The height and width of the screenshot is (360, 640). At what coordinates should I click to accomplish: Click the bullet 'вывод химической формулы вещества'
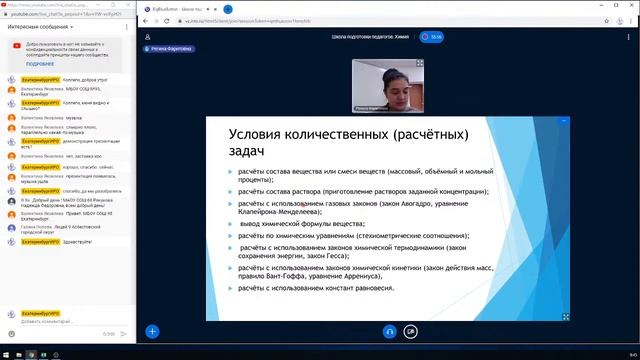pos(302,224)
